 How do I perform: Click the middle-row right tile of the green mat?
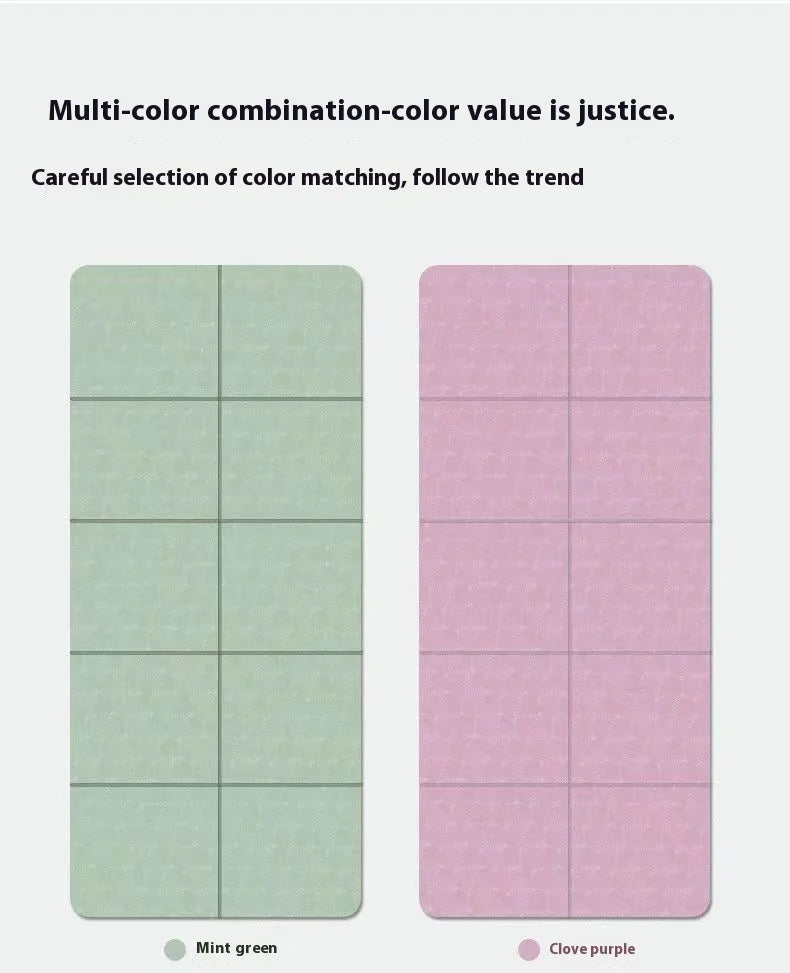coord(291,587)
